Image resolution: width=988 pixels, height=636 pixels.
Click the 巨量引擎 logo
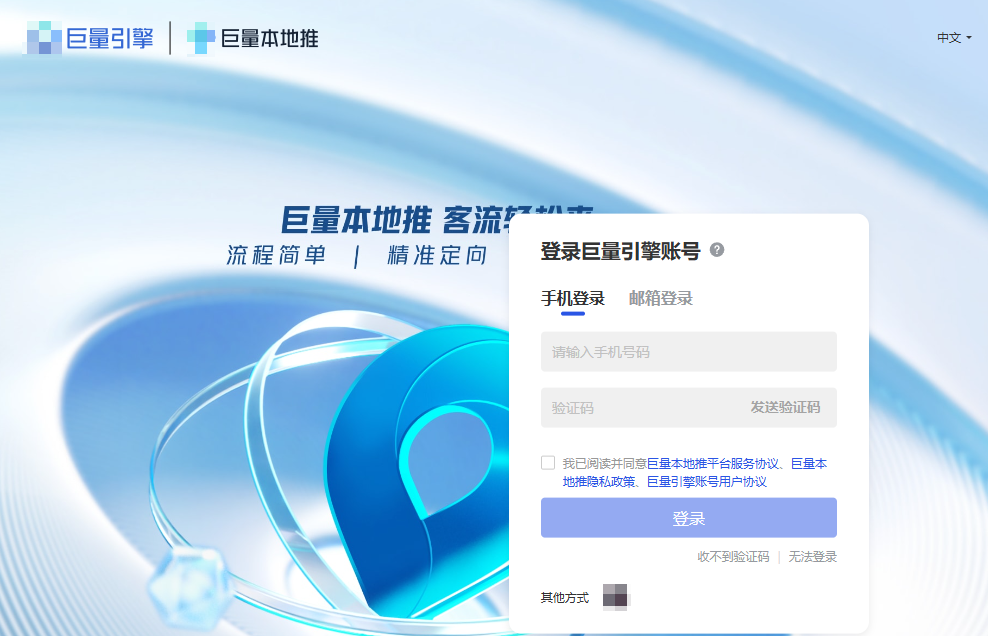[x=89, y=38]
